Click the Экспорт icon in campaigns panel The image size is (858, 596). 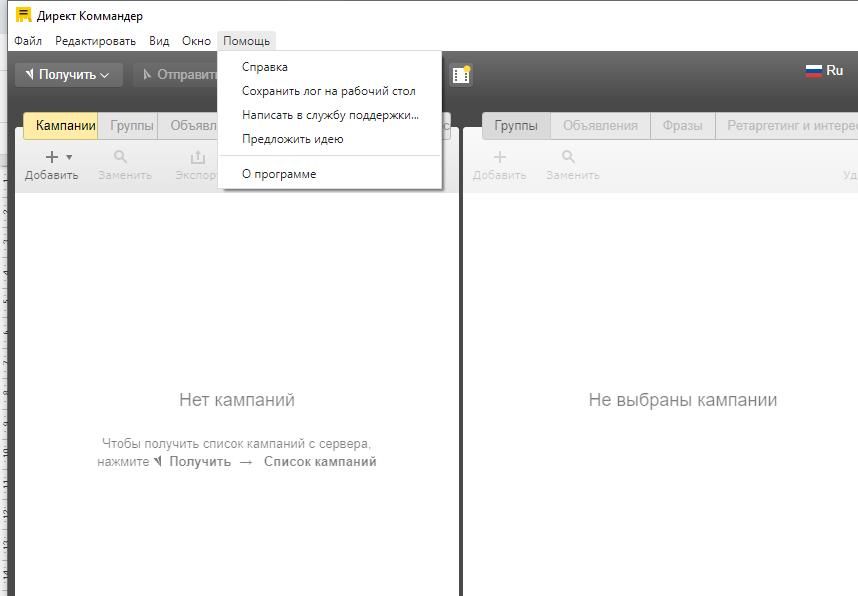(198, 157)
